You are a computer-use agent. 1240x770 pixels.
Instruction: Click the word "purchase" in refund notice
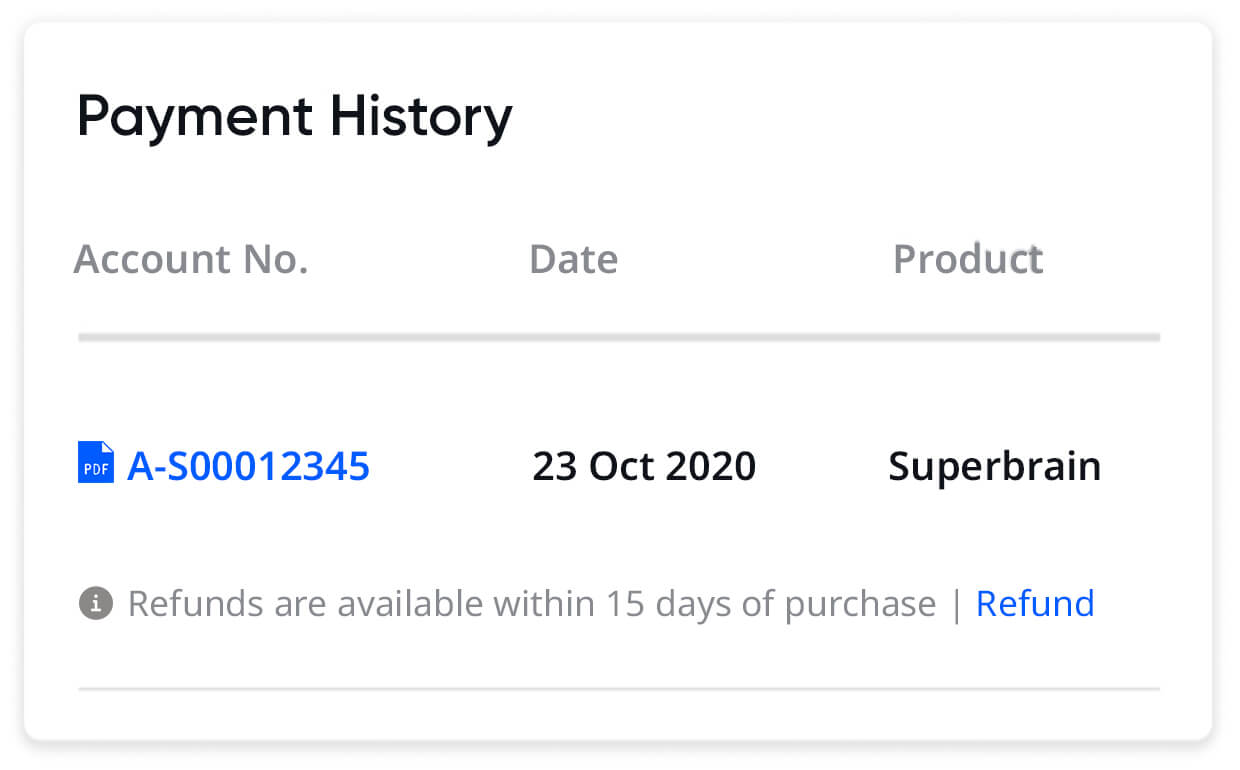tap(860, 605)
